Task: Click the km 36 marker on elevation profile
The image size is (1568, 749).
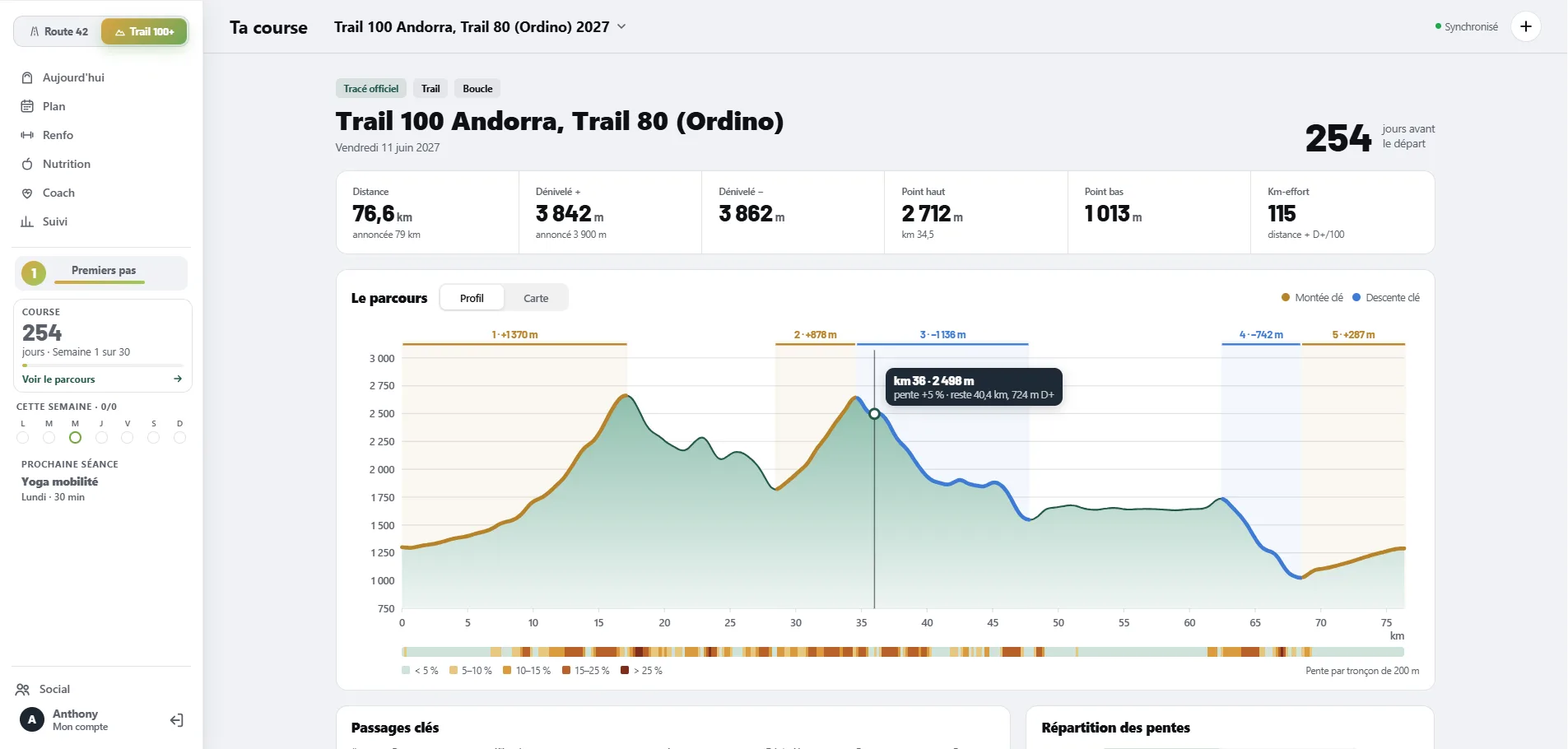Action: click(x=874, y=414)
